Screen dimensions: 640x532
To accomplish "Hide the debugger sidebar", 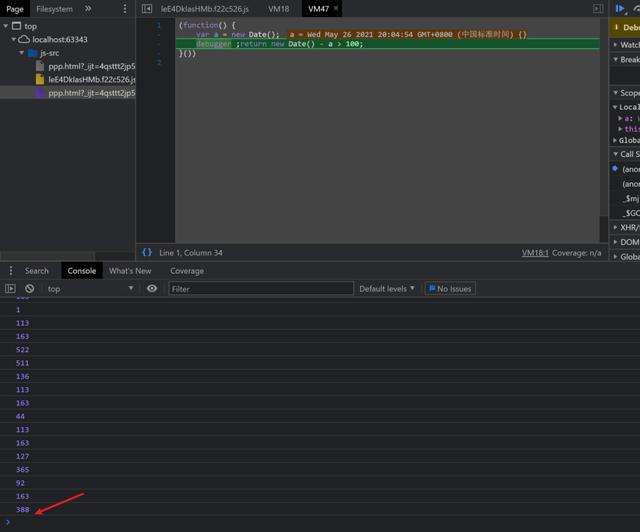I will 598,9.
